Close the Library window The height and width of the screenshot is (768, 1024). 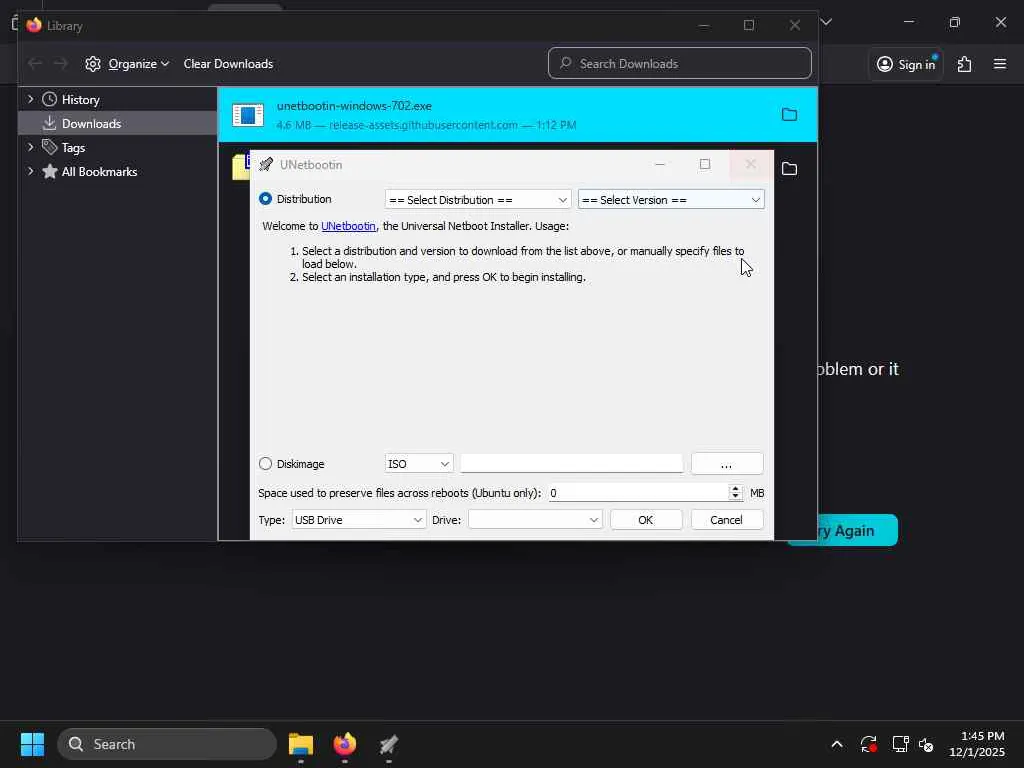click(795, 25)
